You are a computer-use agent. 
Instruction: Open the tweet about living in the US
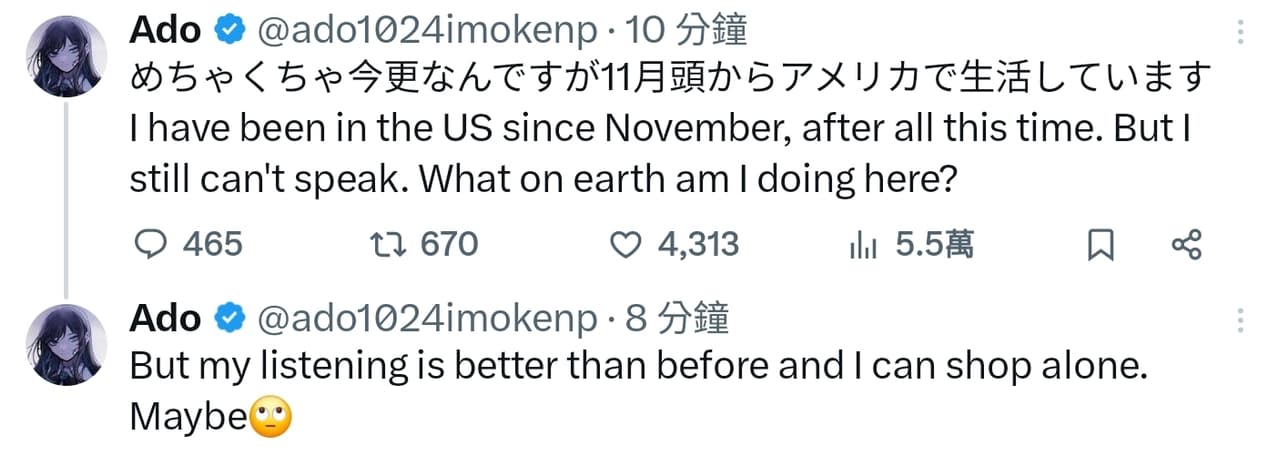[660, 128]
